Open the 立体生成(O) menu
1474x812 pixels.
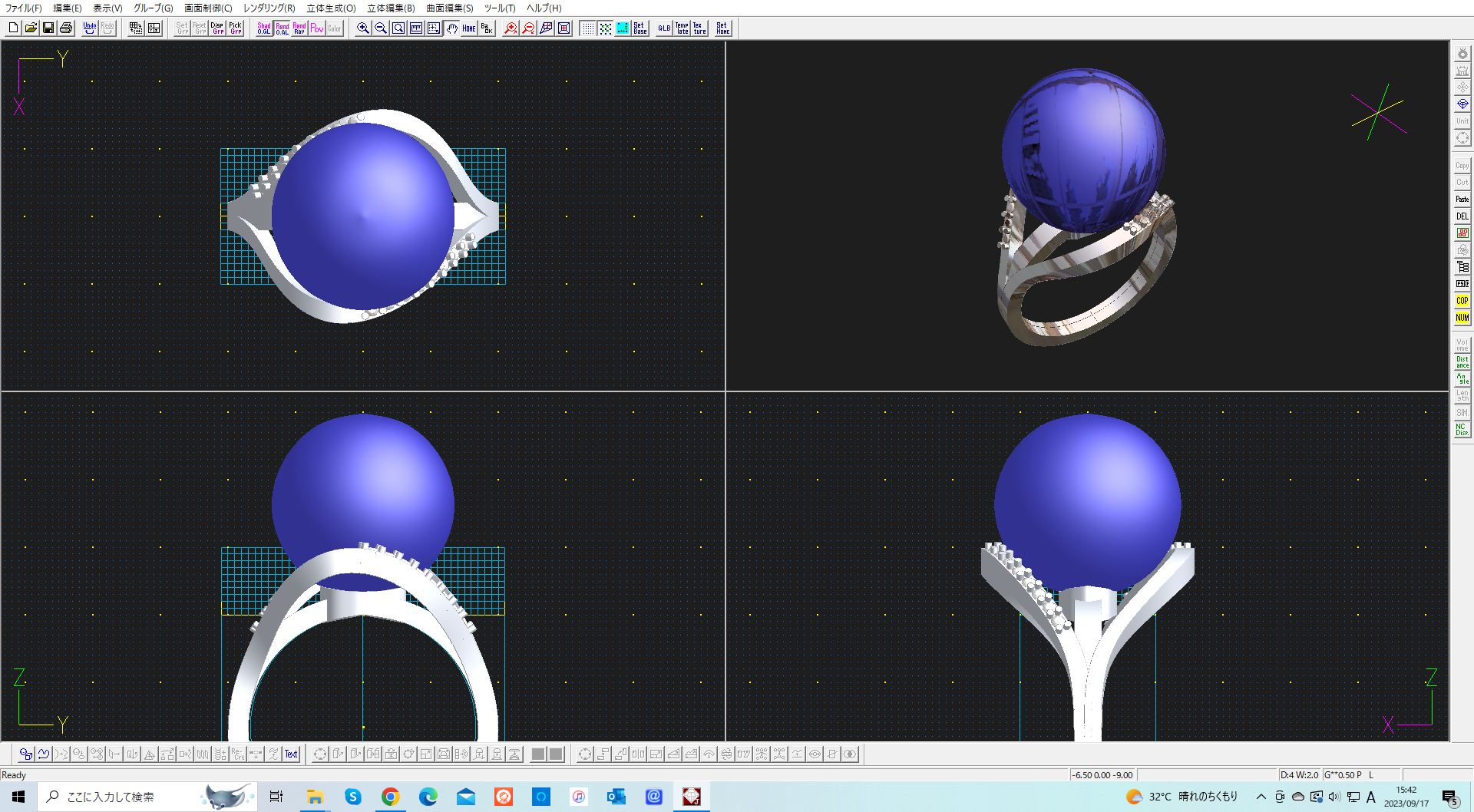[331, 8]
